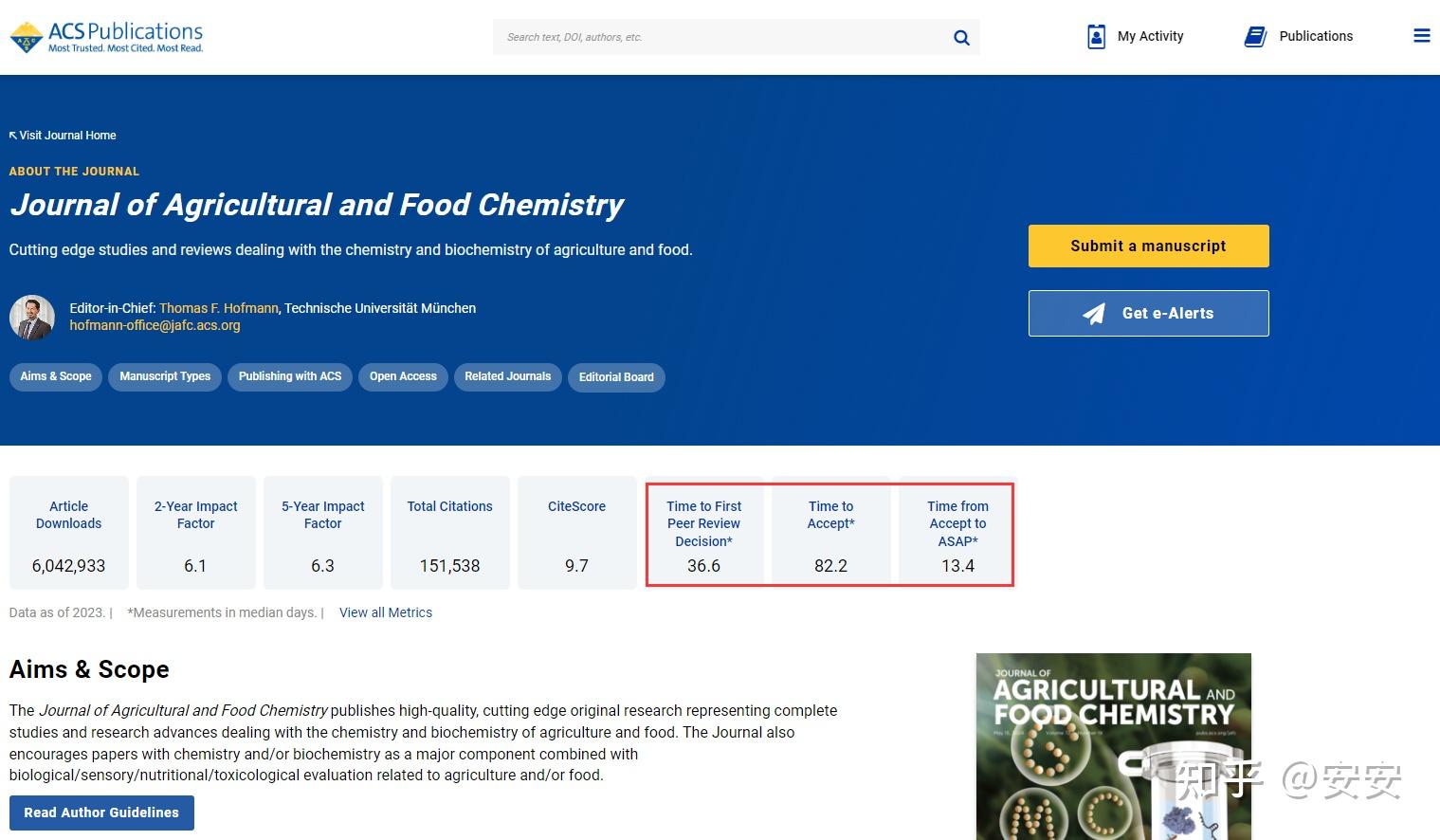Click the Visit Journal Home arrow link
The width and height of the screenshot is (1440, 840).
point(63,136)
